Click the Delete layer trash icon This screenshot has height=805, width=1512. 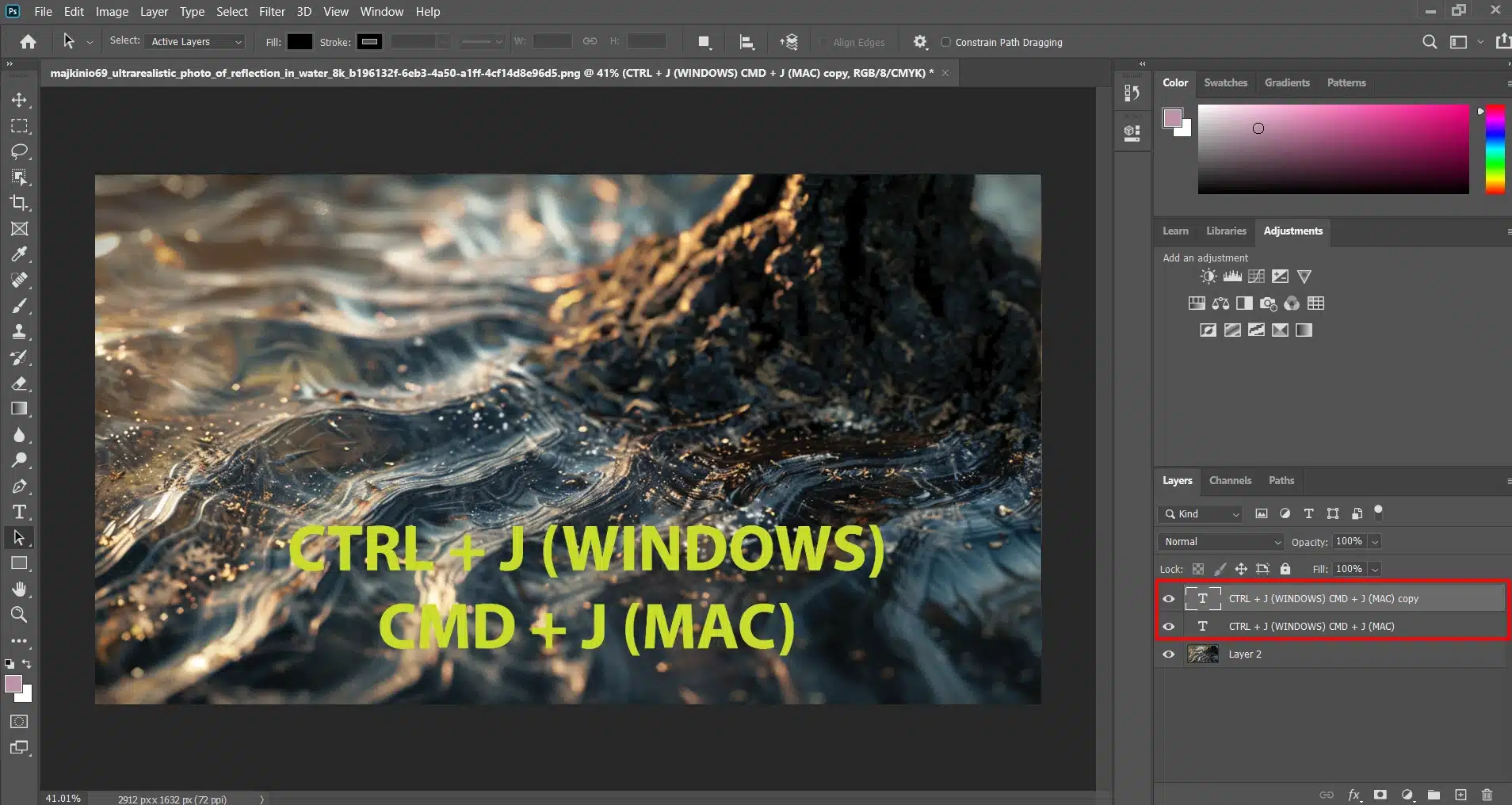pyautogui.click(x=1487, y=795)
